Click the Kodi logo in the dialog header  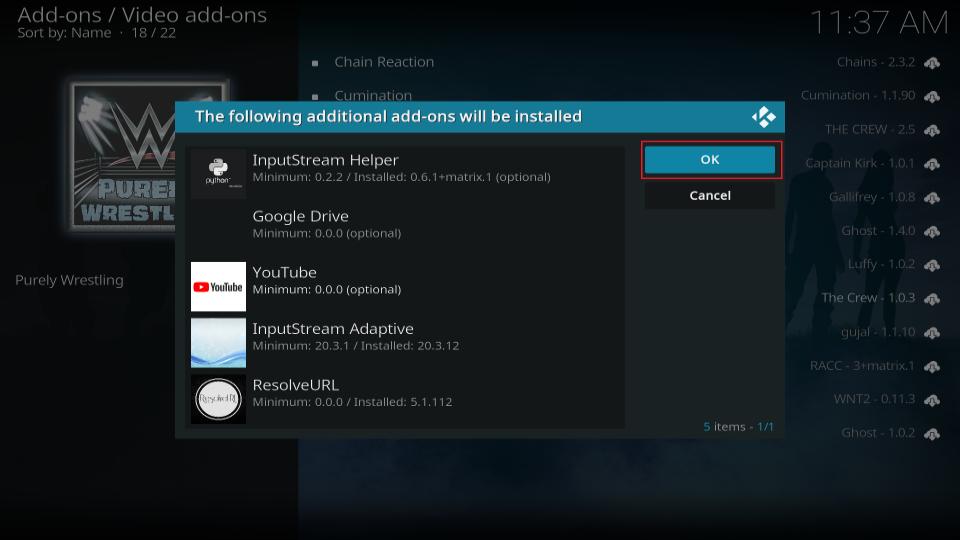pyautogui.click(x=763, y=116)
